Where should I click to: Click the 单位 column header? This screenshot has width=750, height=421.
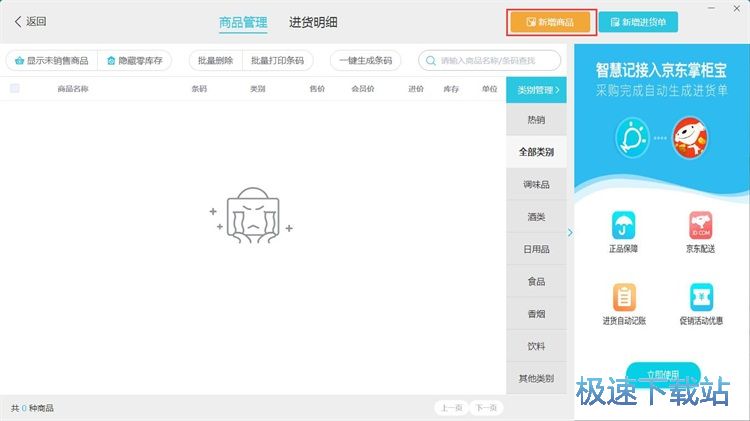[490, 89]
